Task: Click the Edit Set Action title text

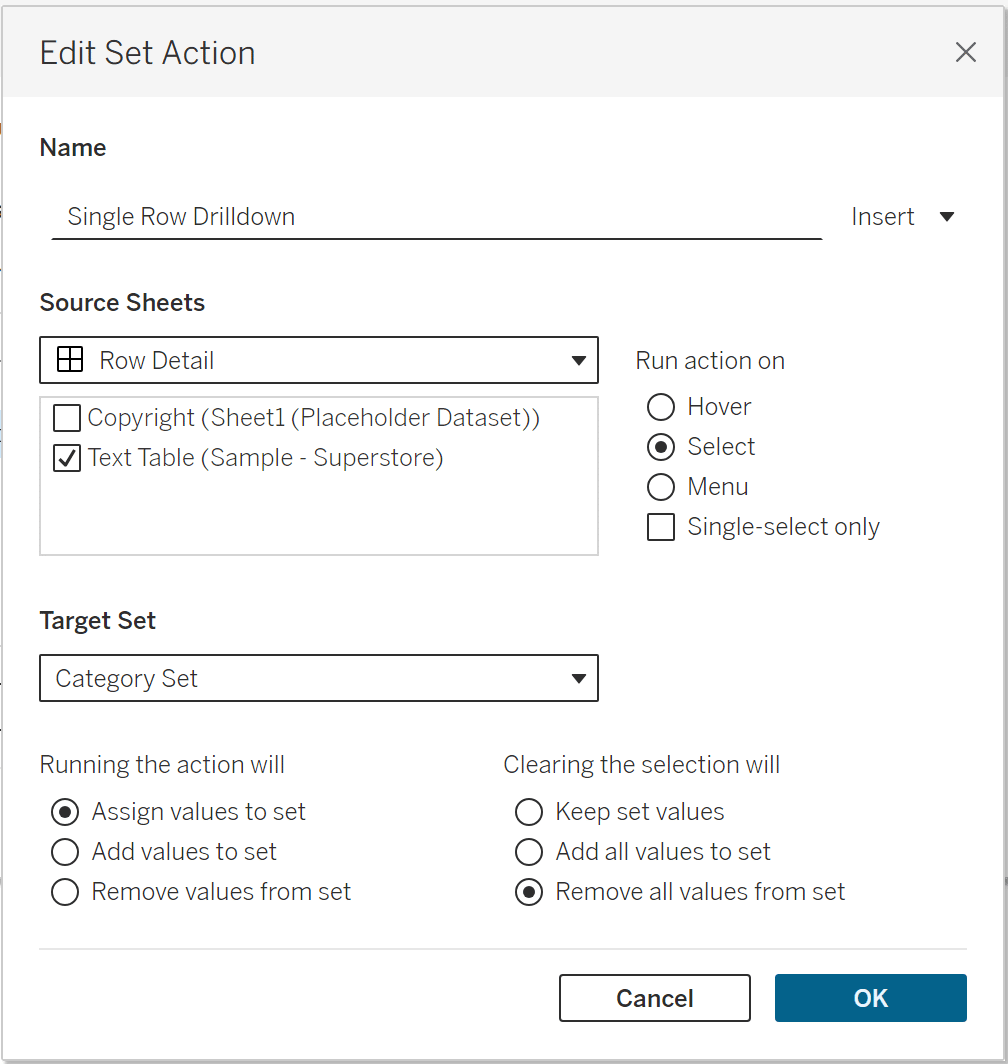Action: [147, 53]
